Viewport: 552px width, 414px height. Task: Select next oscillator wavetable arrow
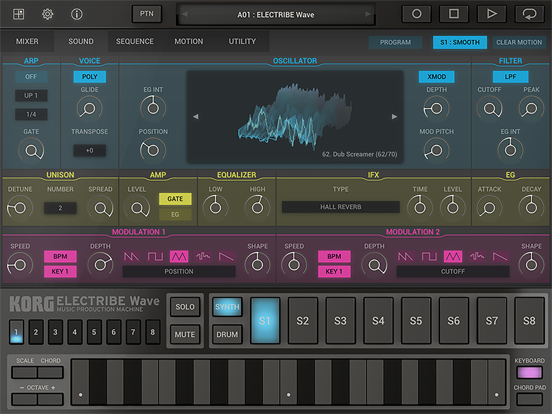[x=394, y=117]
